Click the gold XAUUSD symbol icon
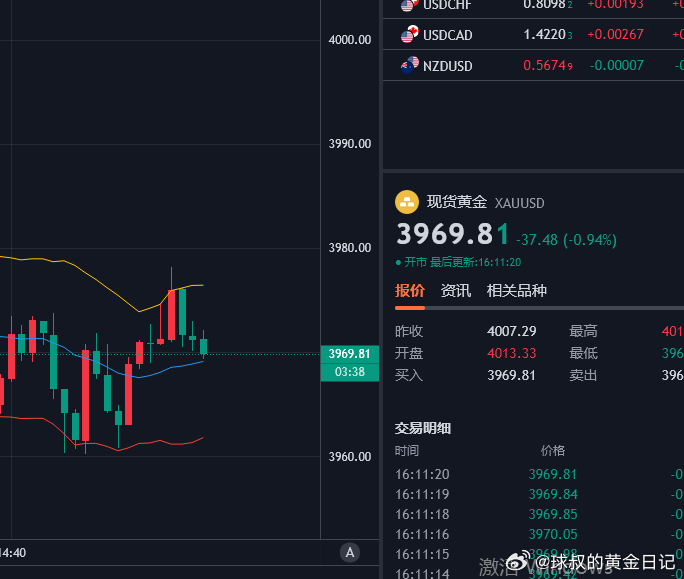Image resolution: width=684 pixels, height=579 pixels. tap(407, 202)
